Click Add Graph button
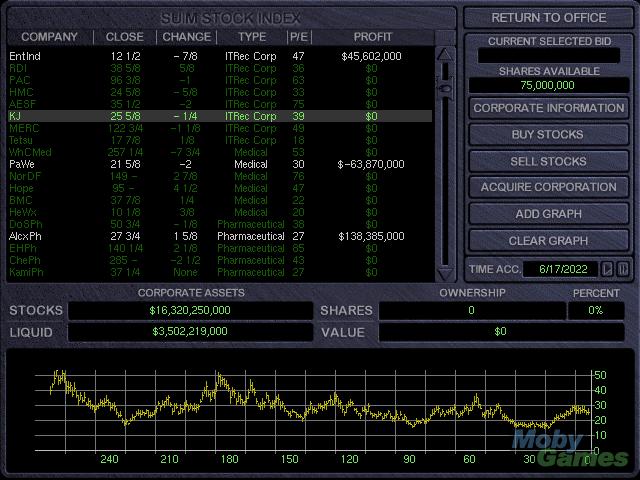 [548, 214]
